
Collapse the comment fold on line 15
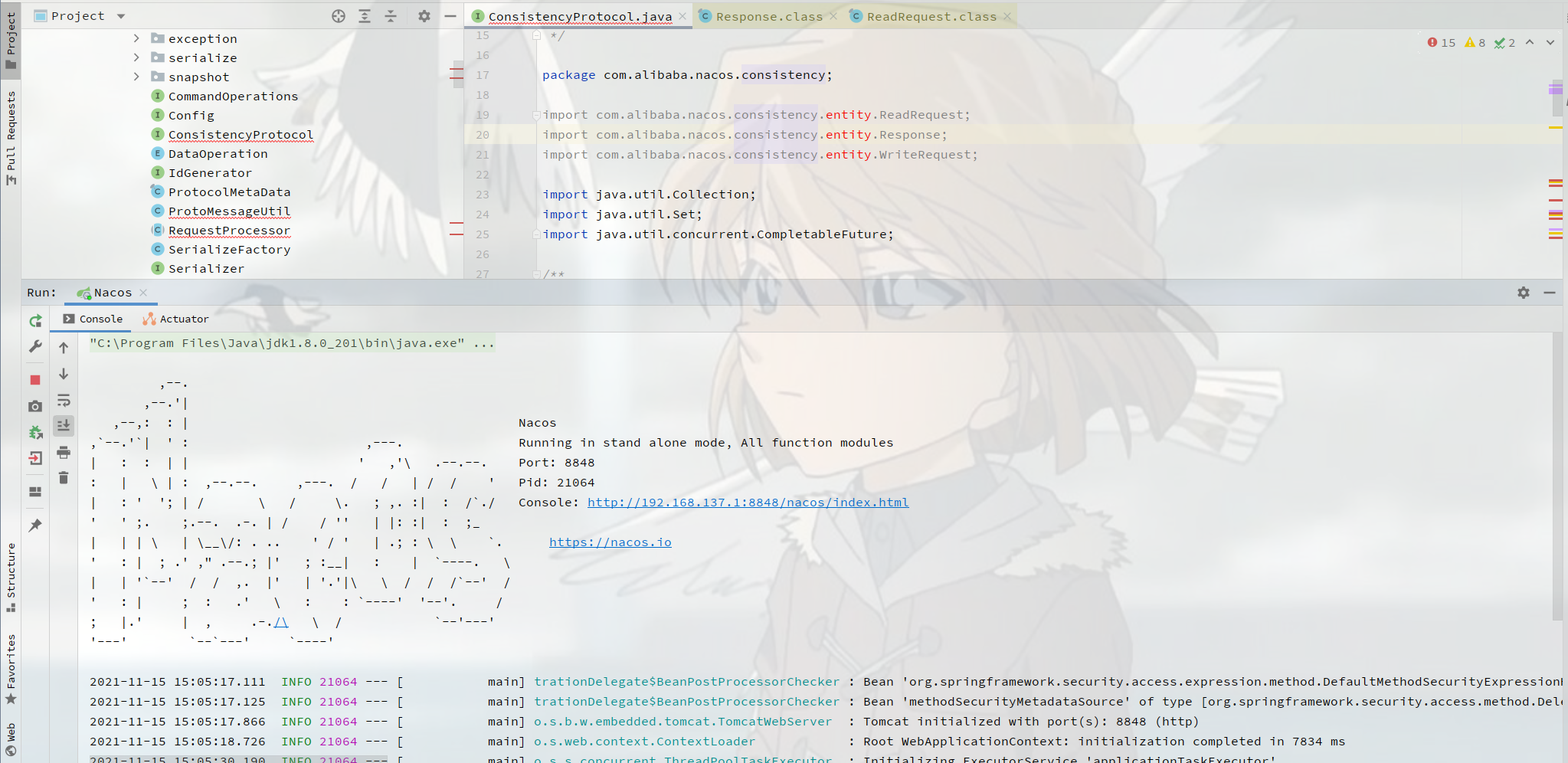tap(536, 36)
